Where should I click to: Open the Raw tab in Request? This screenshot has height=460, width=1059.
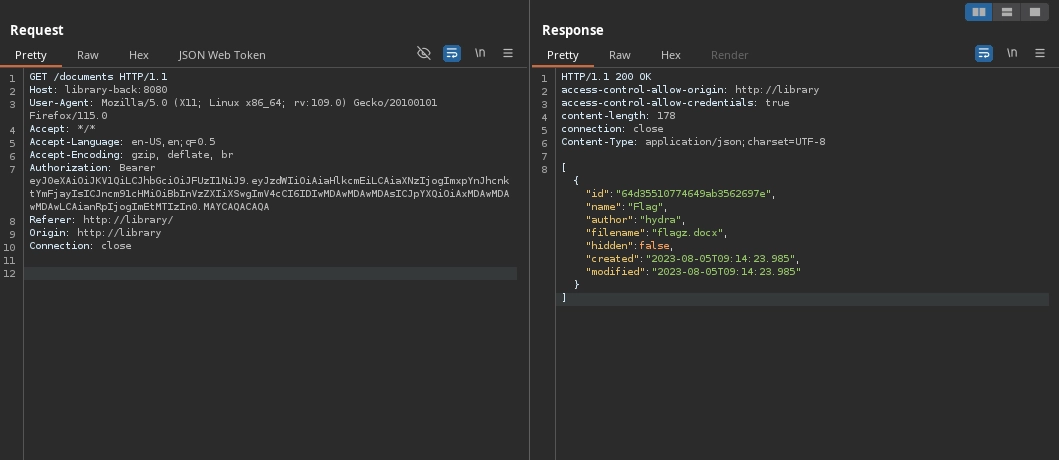(88, 55)
